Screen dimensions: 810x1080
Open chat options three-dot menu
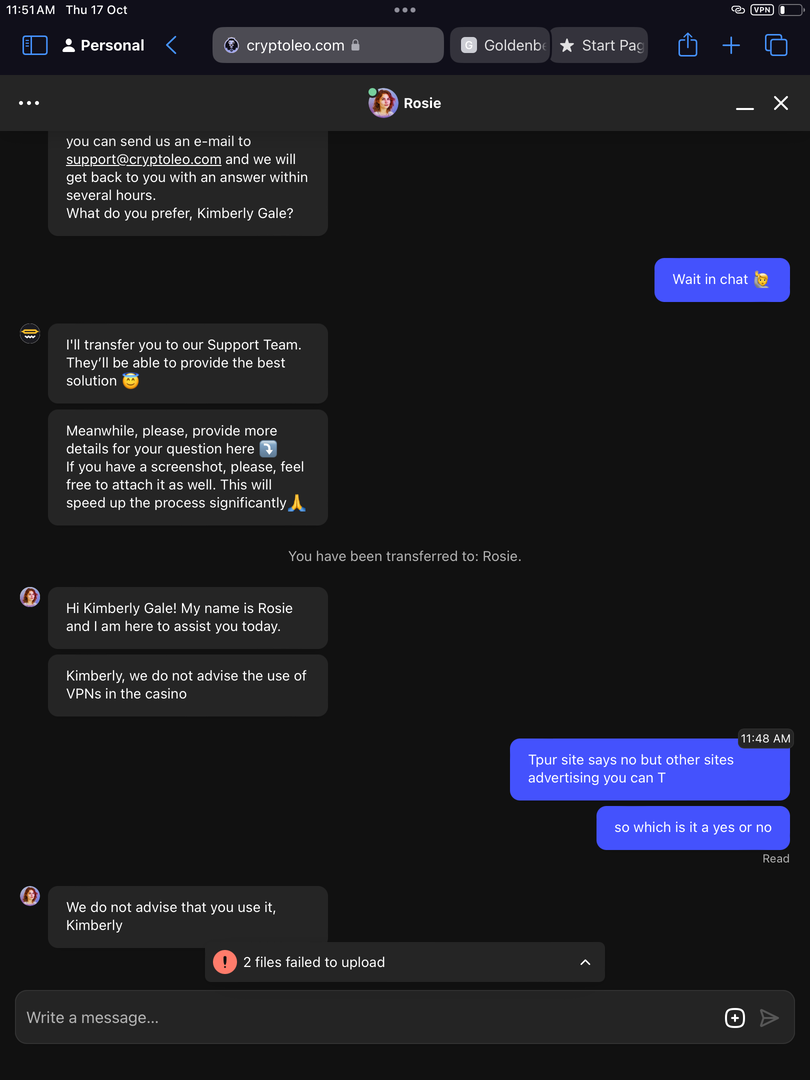pyautogui.click(x=29, y=103)
